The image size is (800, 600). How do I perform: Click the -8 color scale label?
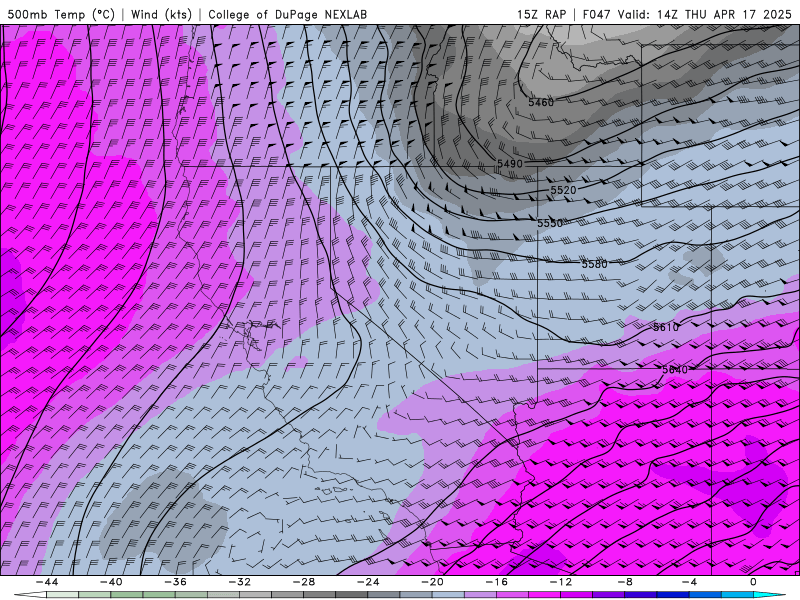[x=625, y=582]
